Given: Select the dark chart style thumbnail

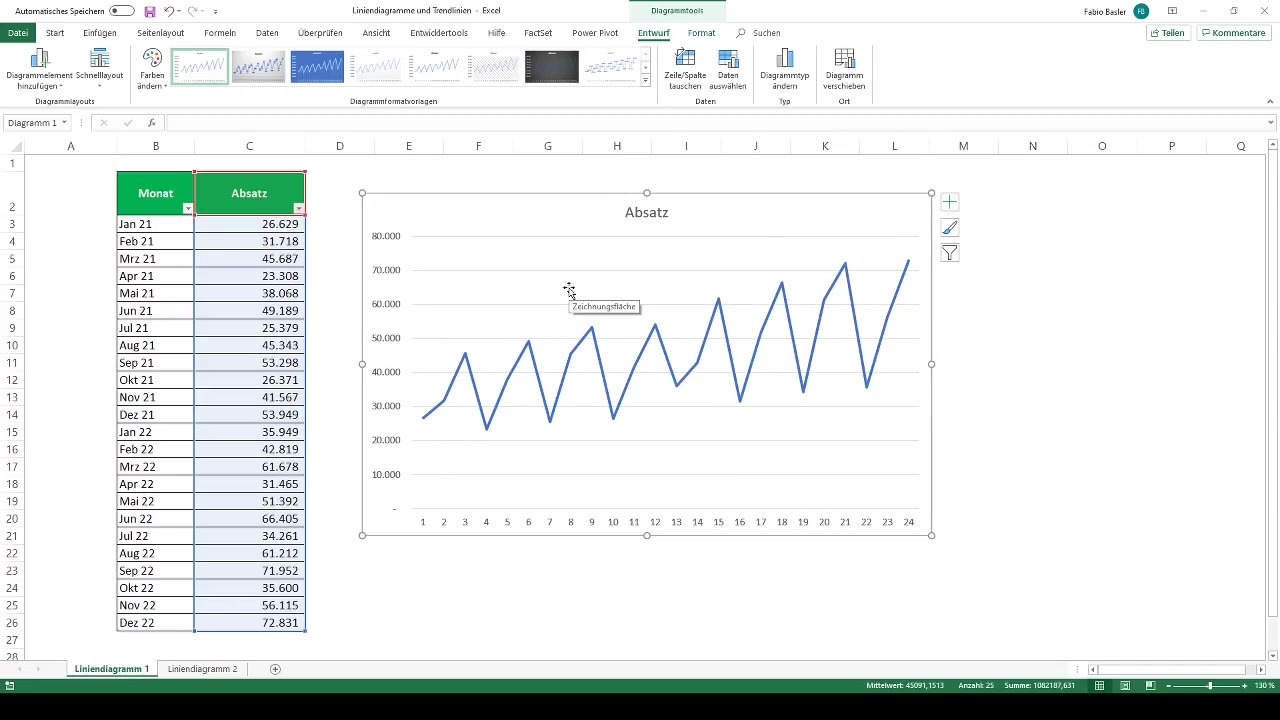Looking at the screenshot, I should pyautogui.click(x=552, y=67).
